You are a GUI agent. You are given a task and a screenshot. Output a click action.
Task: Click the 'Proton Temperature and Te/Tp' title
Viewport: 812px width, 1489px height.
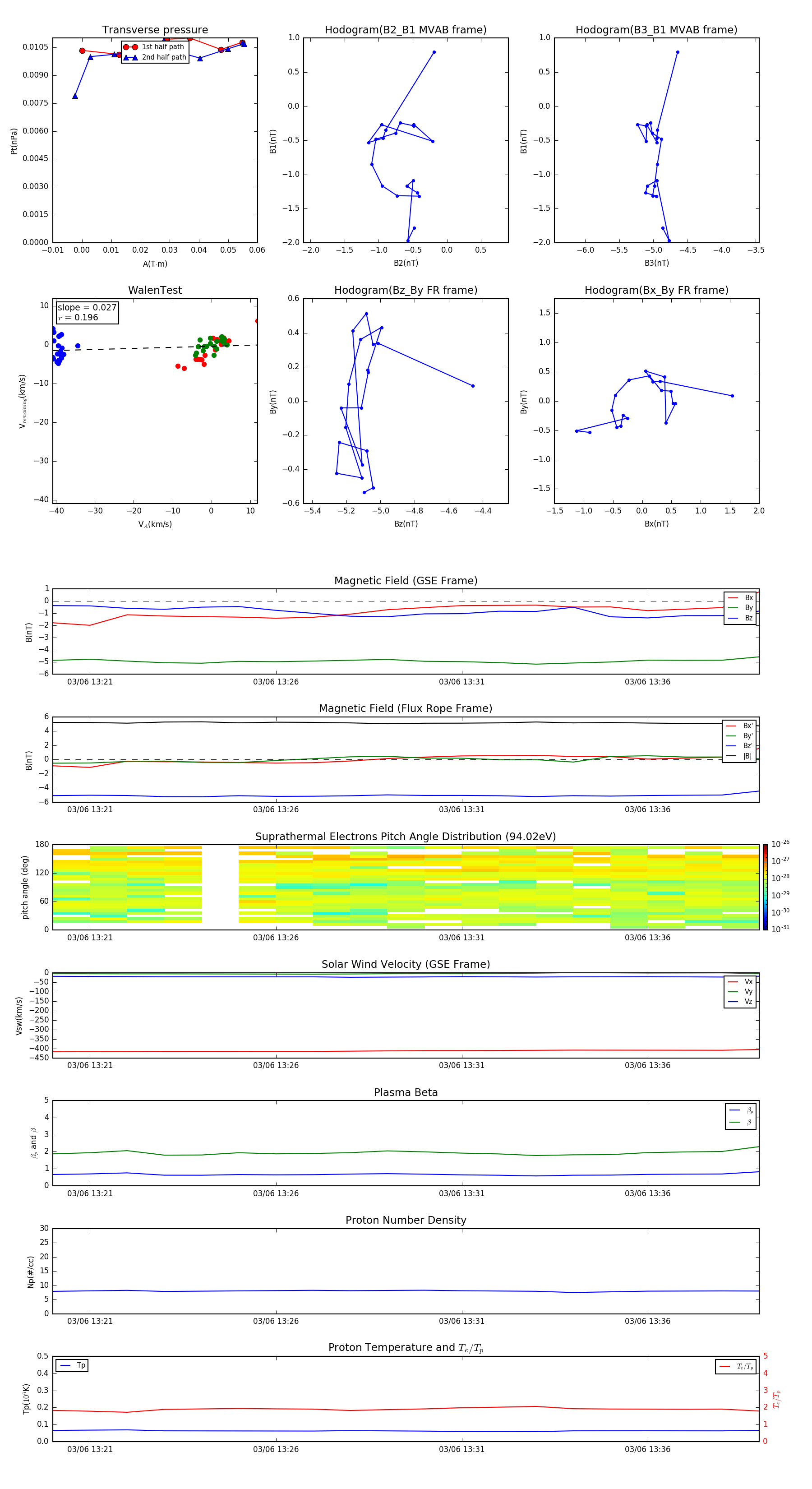(406, 1347)
